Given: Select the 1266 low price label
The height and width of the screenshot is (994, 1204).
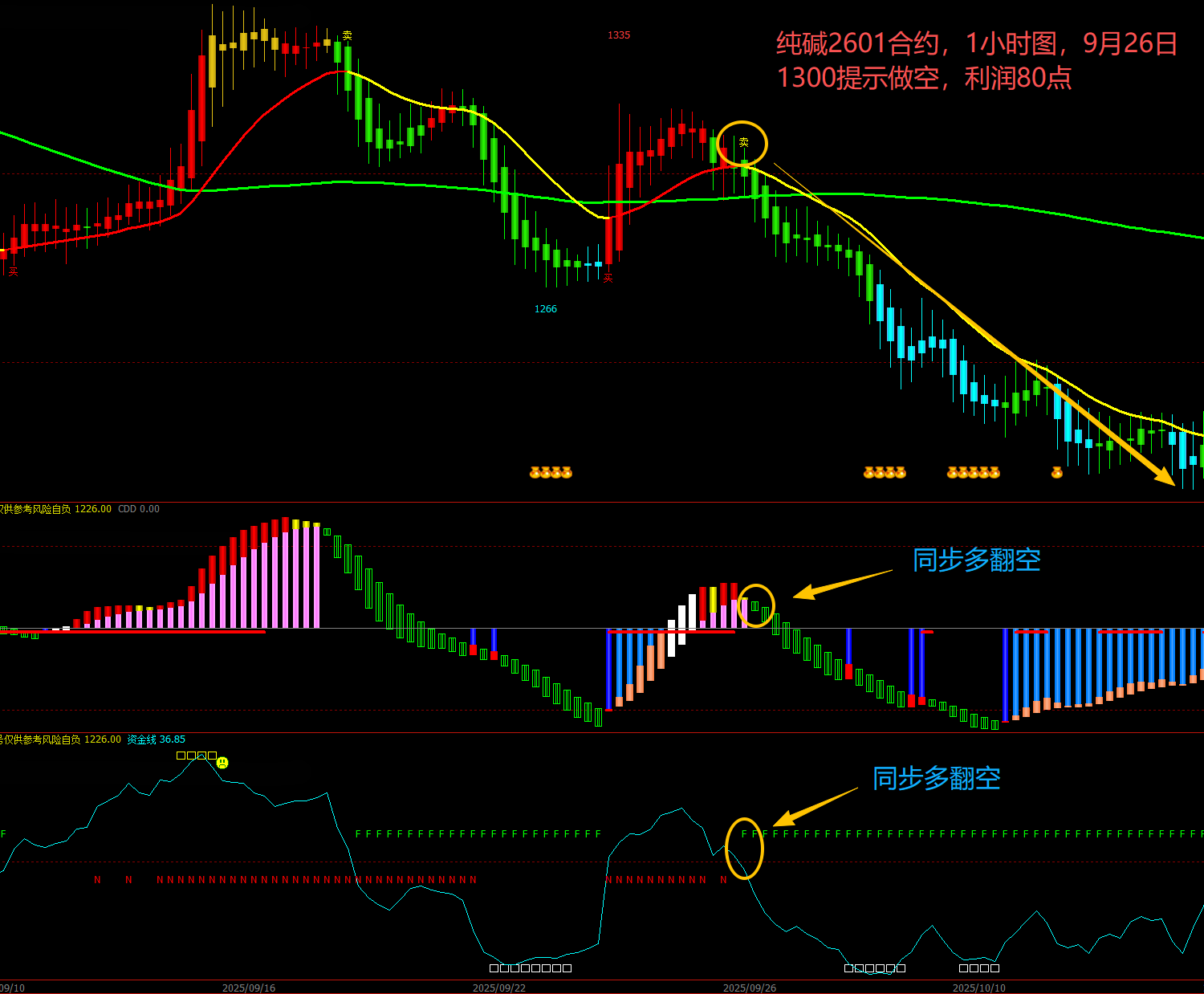Looking at the screenshot, I should (546, 309).
